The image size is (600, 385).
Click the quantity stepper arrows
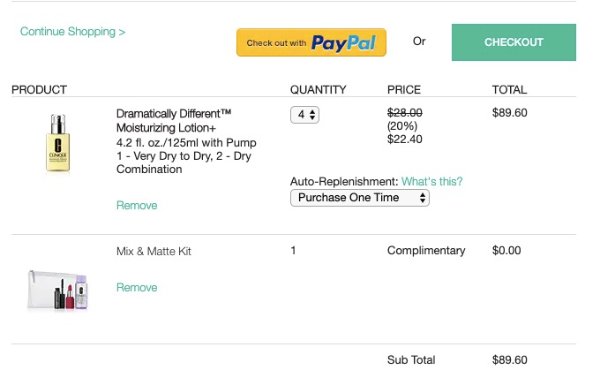point(313,115)
